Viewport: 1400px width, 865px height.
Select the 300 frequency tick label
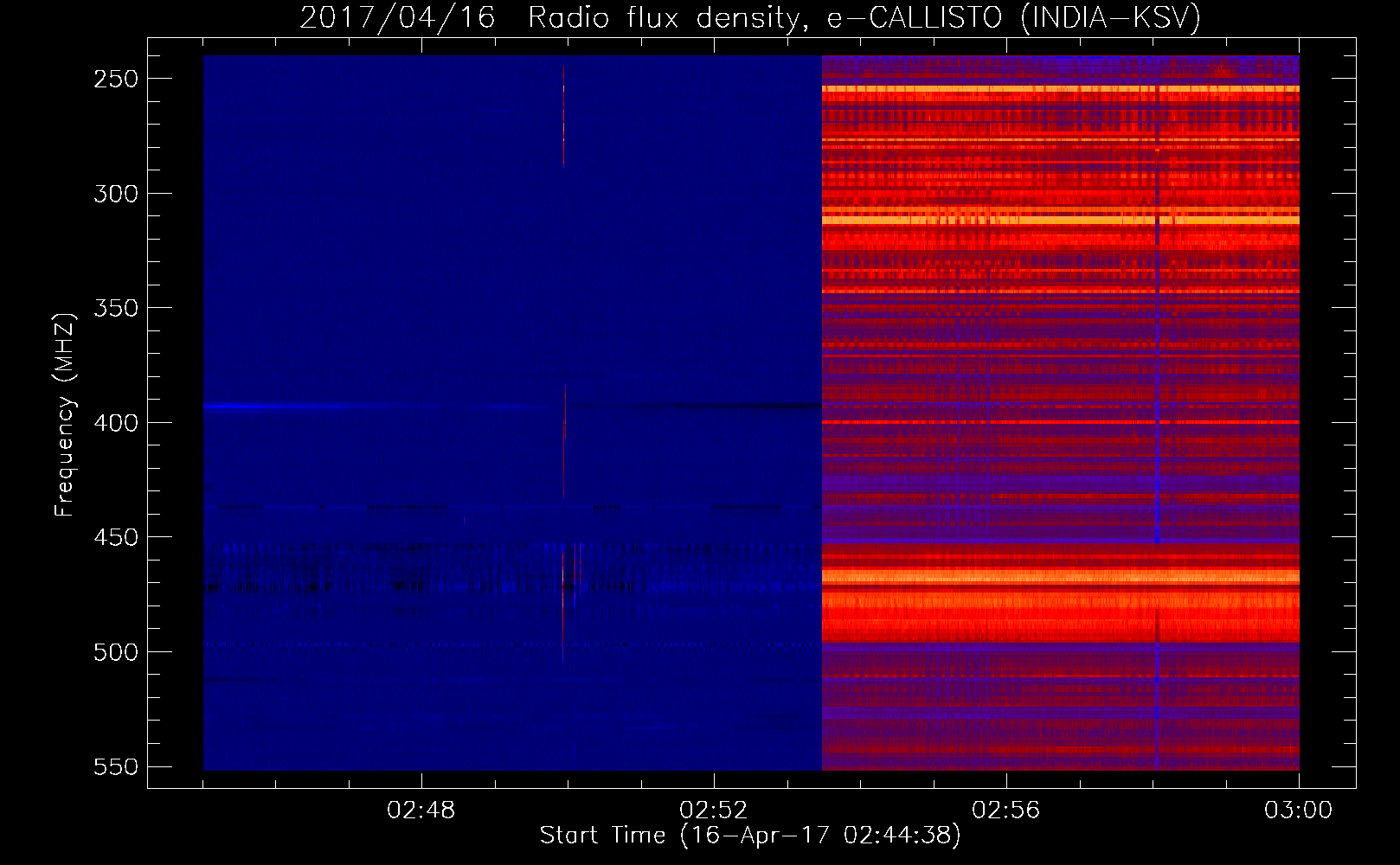[116, 194]
